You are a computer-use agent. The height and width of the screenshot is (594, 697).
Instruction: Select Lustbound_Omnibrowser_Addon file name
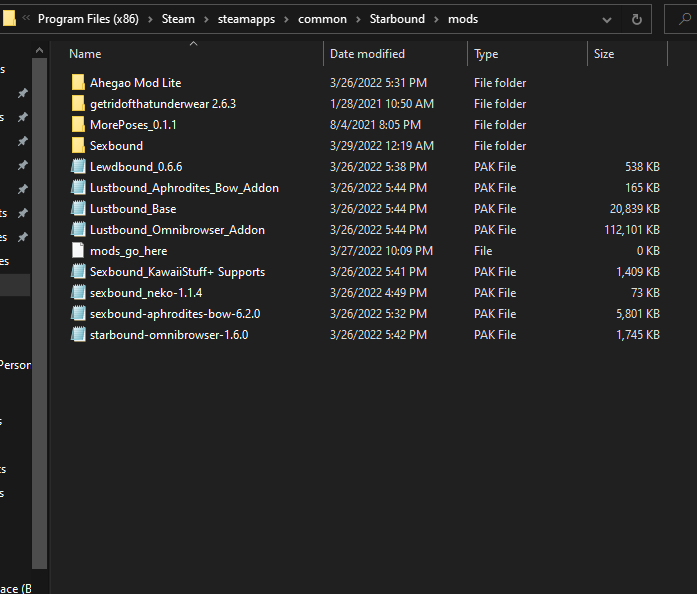(x=177, y=229)
